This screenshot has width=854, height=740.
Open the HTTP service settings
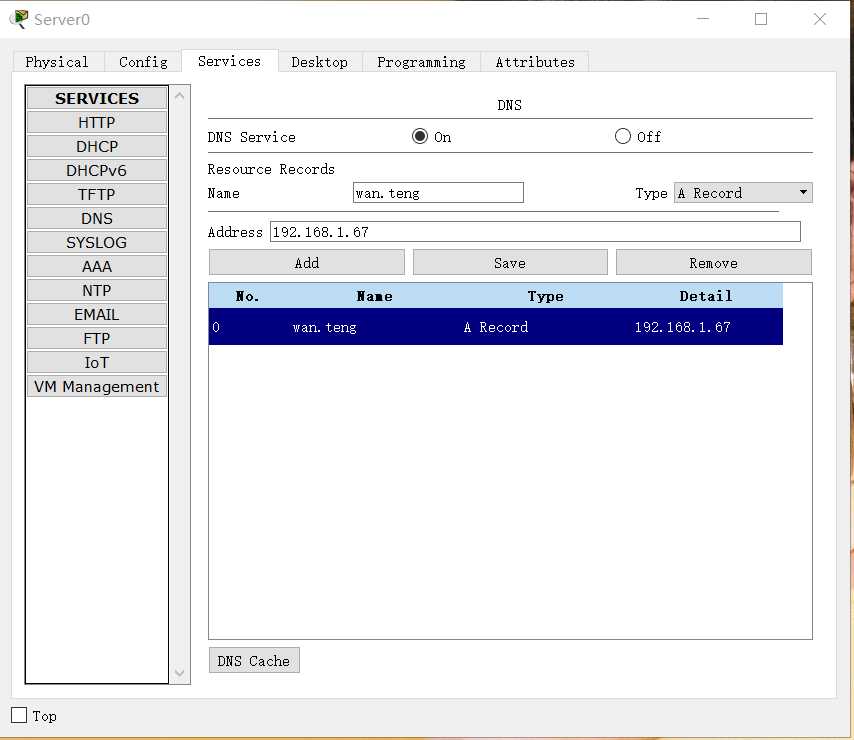pyautogui.click(x=96, y=122)
